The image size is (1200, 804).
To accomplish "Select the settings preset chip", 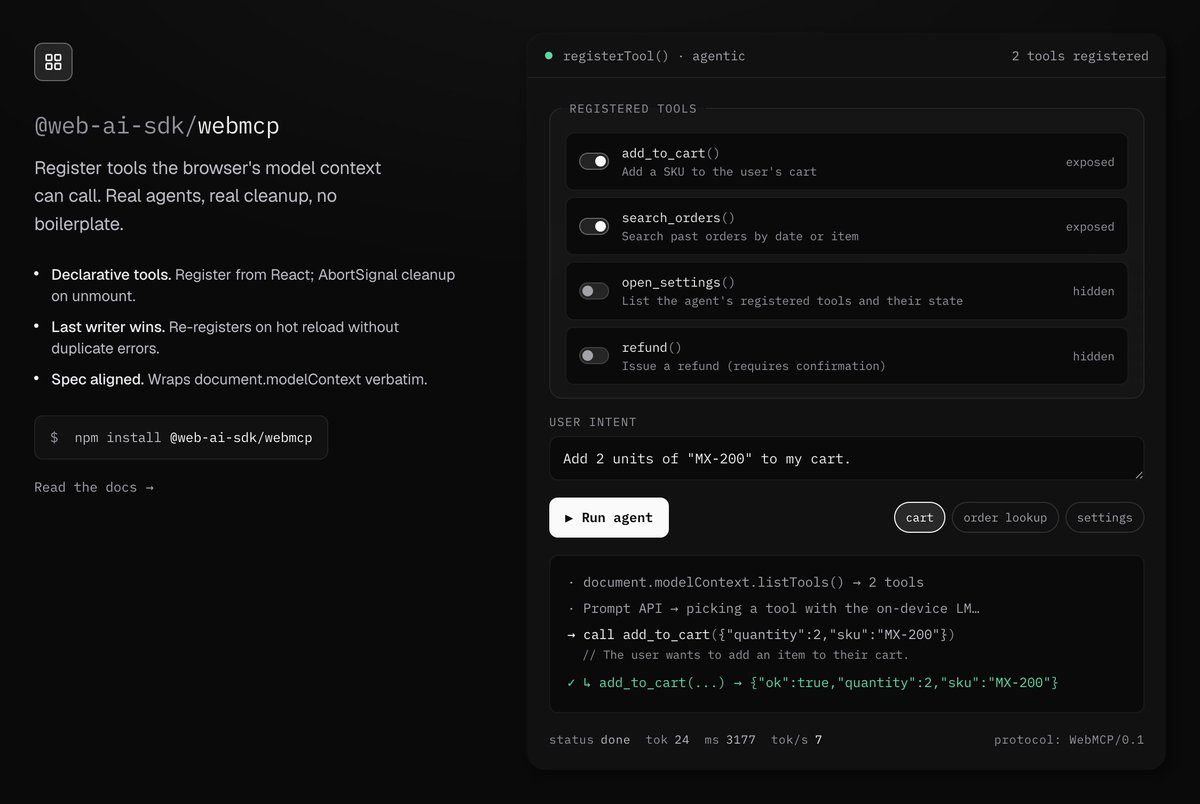I will point(1105,517).
